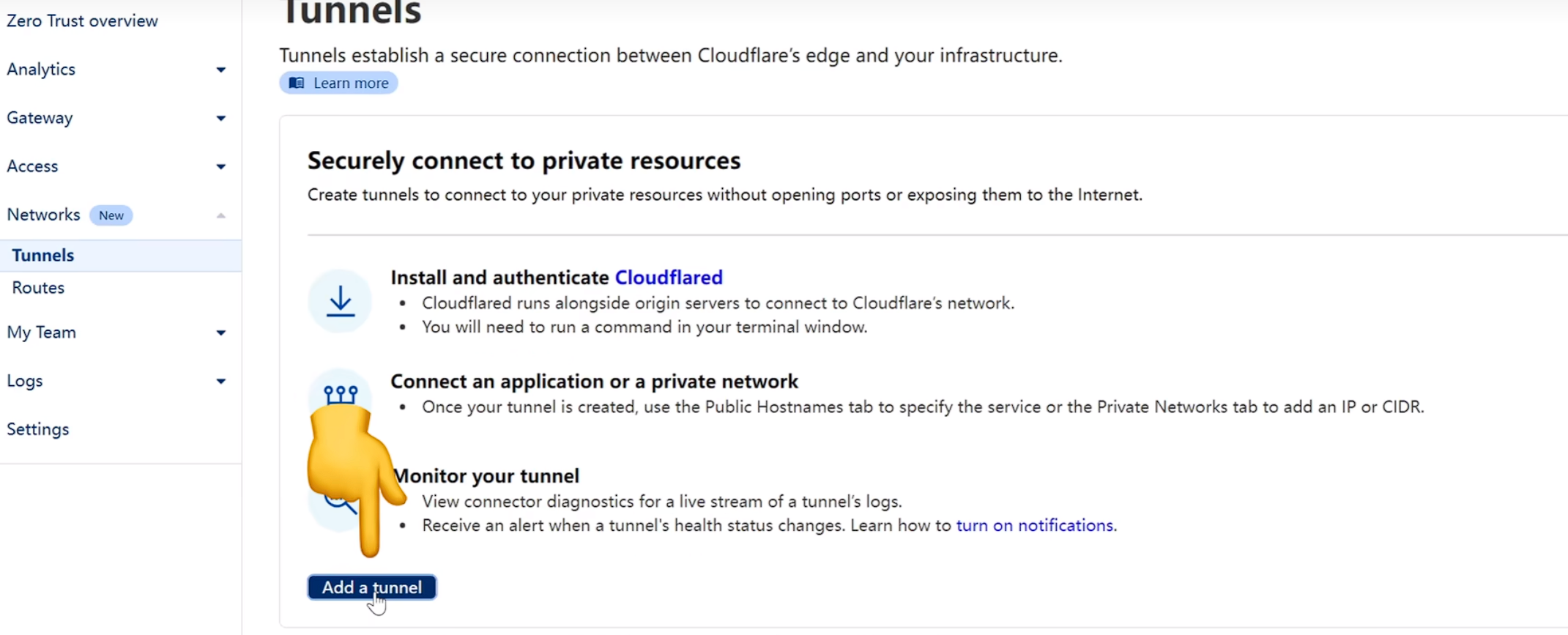Click the network nodes icon beside Connect step
This screenshot has width=1568, height=635.
point(341,395)
